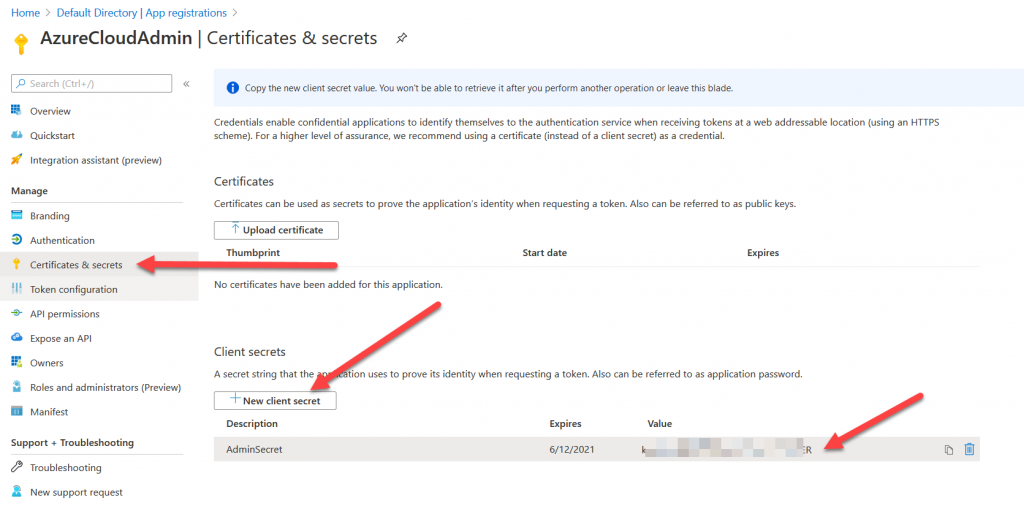Click the pin blade icon beside the title
Screen dimensions: 1024x506
pyautogui.click(x=402, y=39)
